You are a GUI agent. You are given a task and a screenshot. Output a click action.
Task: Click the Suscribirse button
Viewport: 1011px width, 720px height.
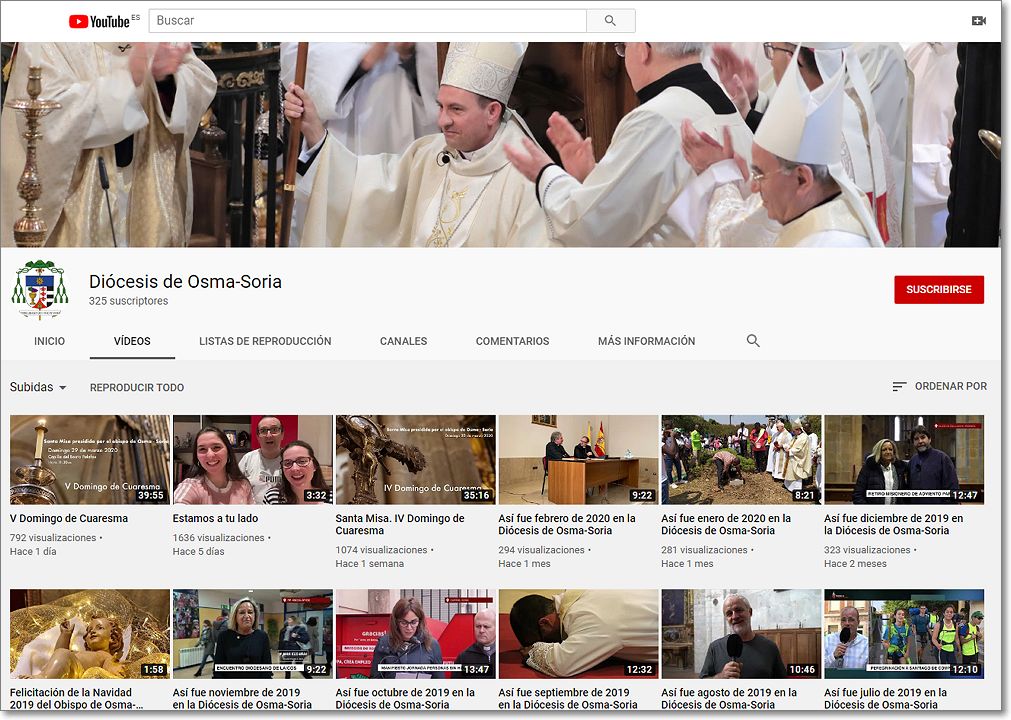coord(938,289)
